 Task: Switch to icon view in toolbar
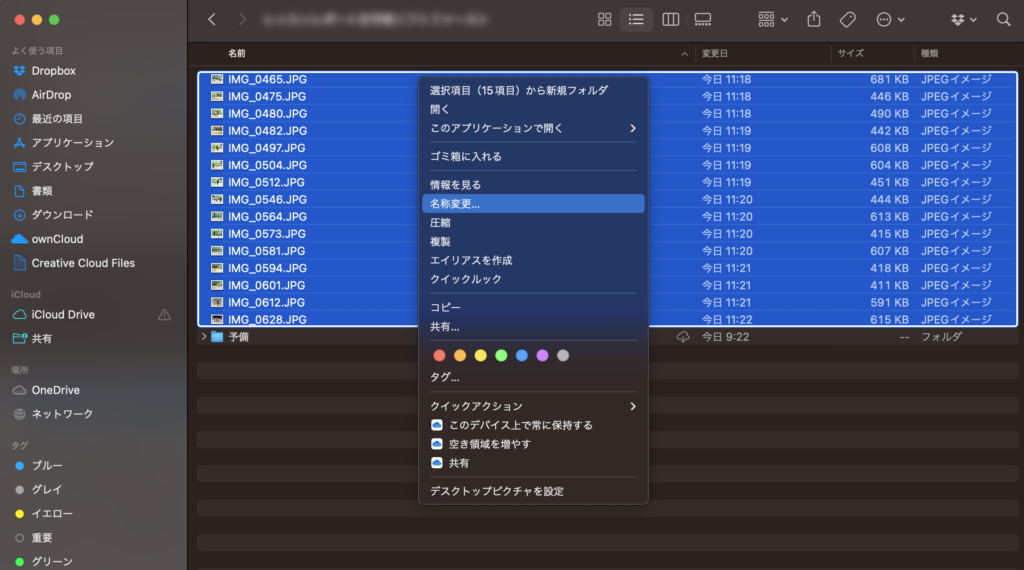click(604, 19)
